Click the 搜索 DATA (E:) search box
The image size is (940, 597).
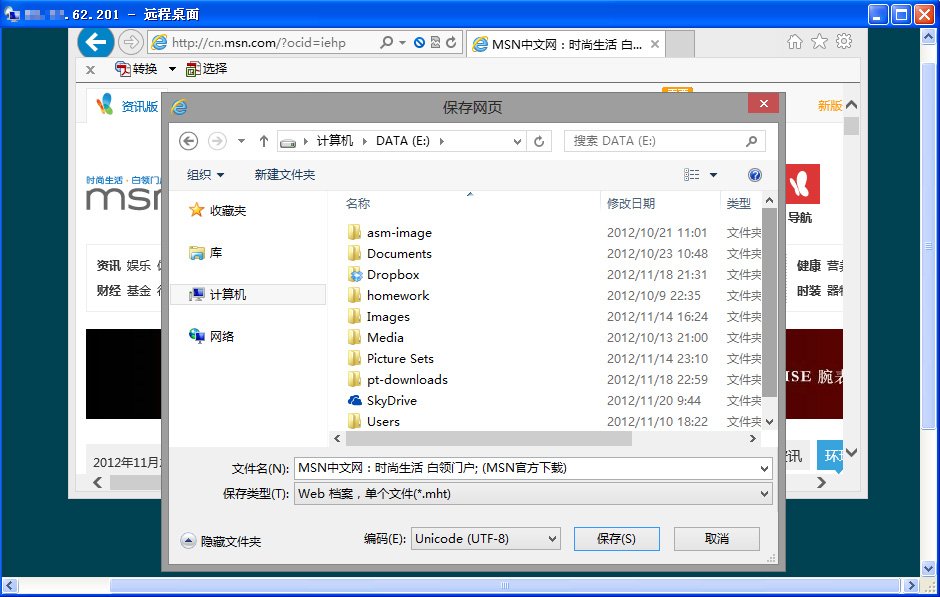click(664, 141)
